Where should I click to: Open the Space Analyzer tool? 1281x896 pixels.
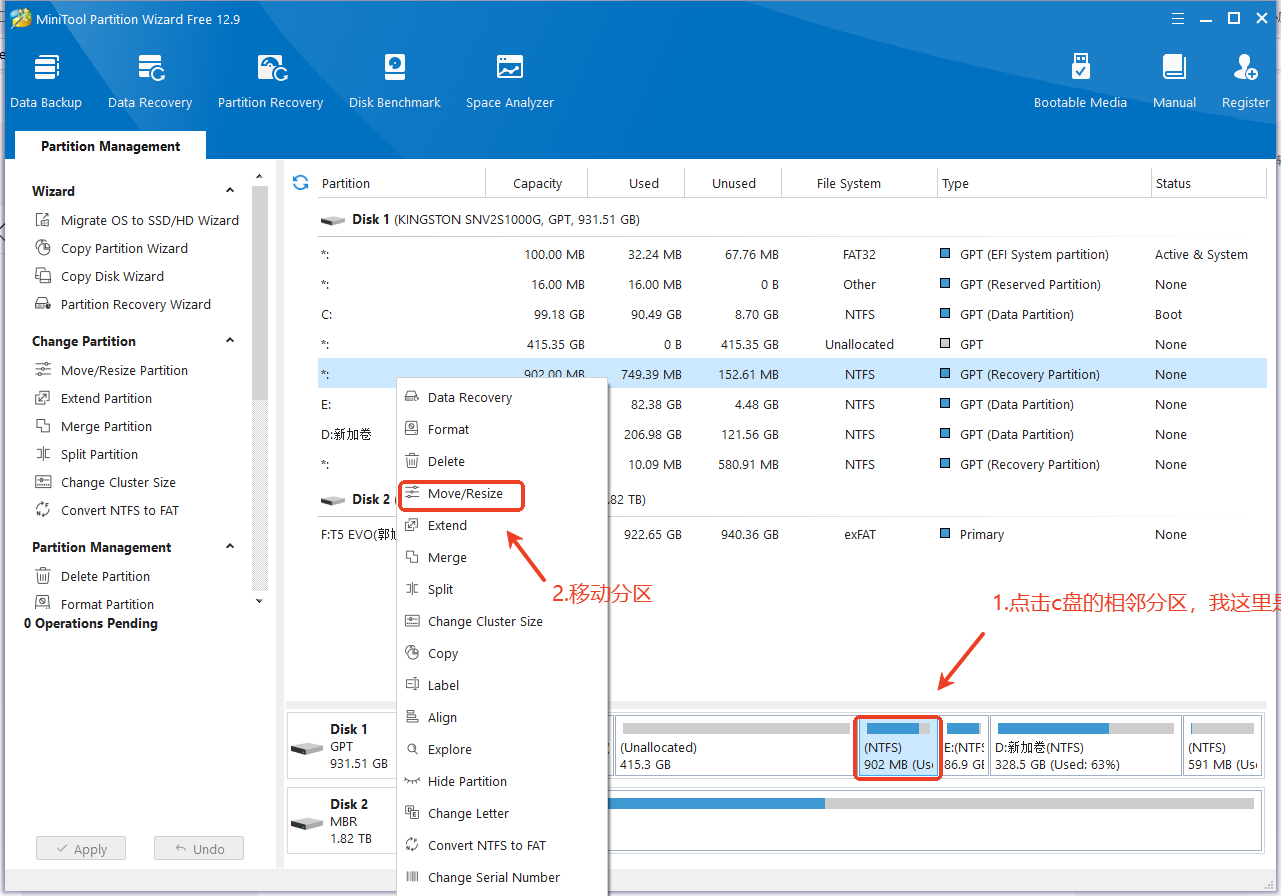510,81
